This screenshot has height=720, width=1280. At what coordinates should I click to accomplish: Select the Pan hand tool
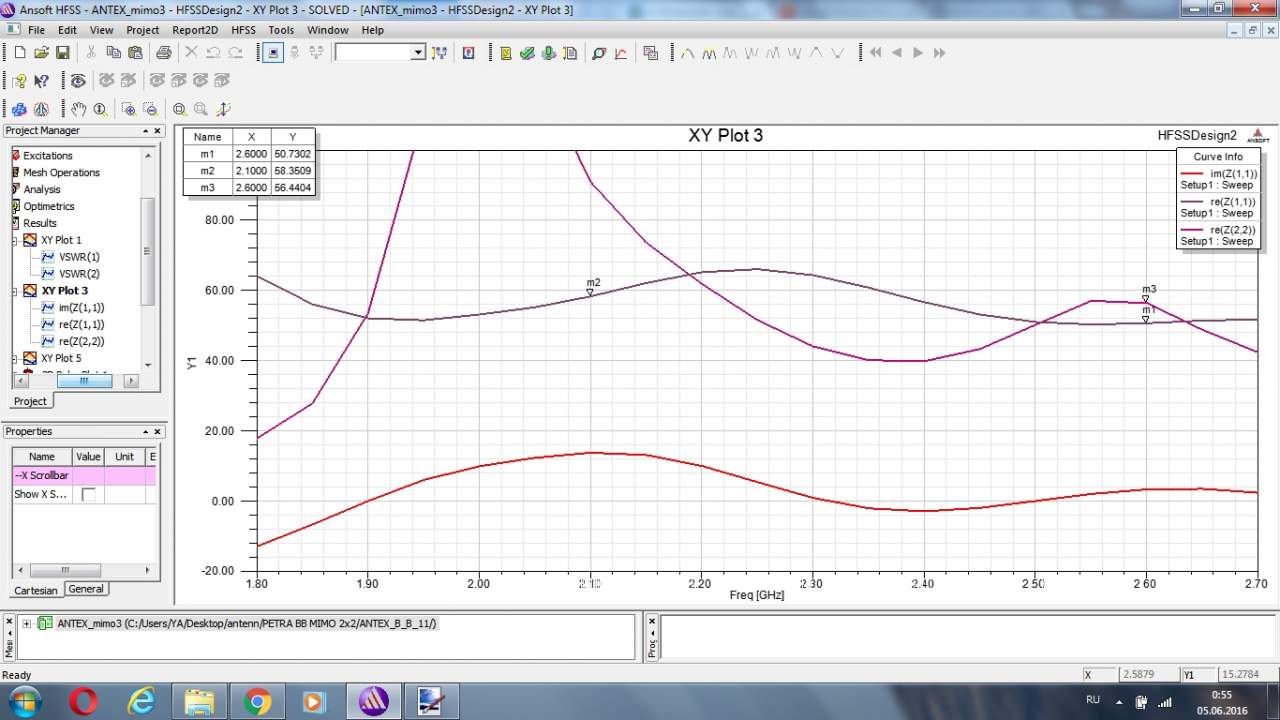(78, 109)
